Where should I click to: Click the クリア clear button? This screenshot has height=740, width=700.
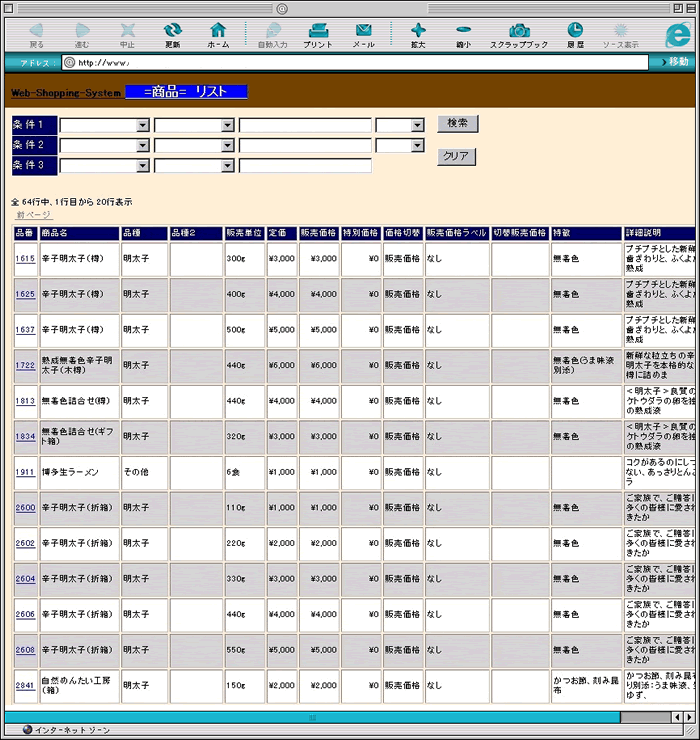point(456,157)
